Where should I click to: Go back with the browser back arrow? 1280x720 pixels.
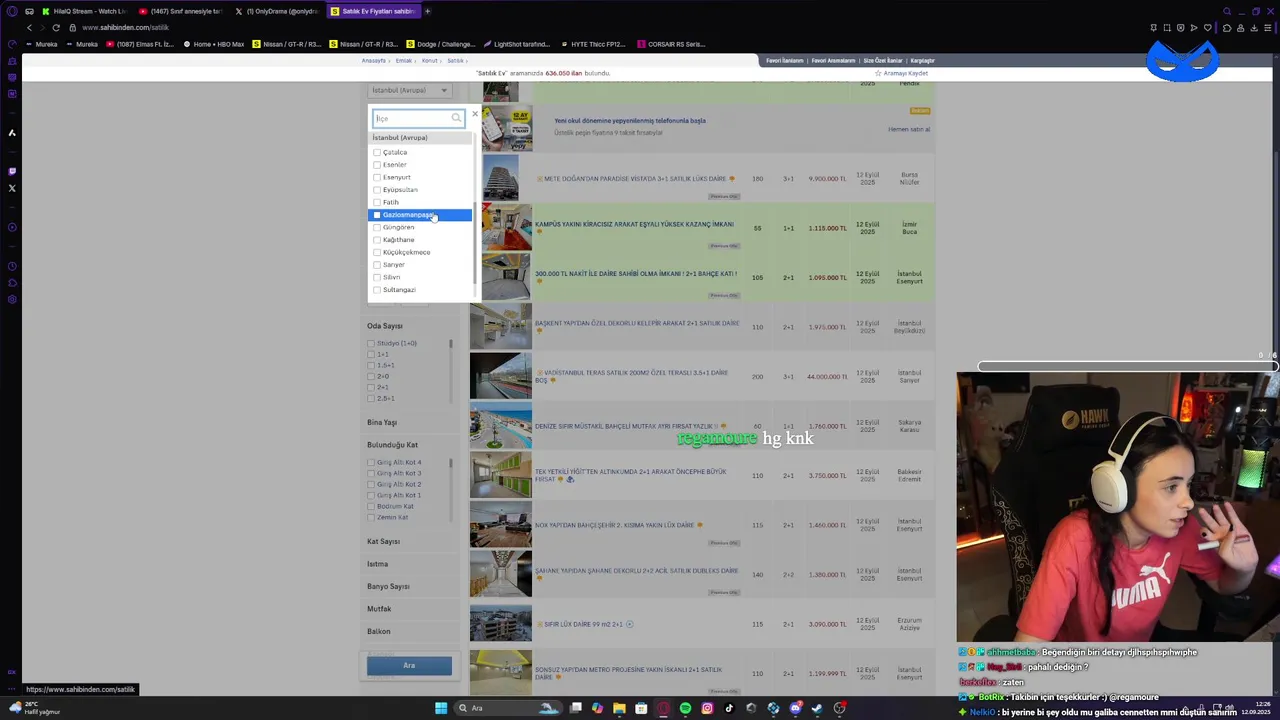[29, 28]
